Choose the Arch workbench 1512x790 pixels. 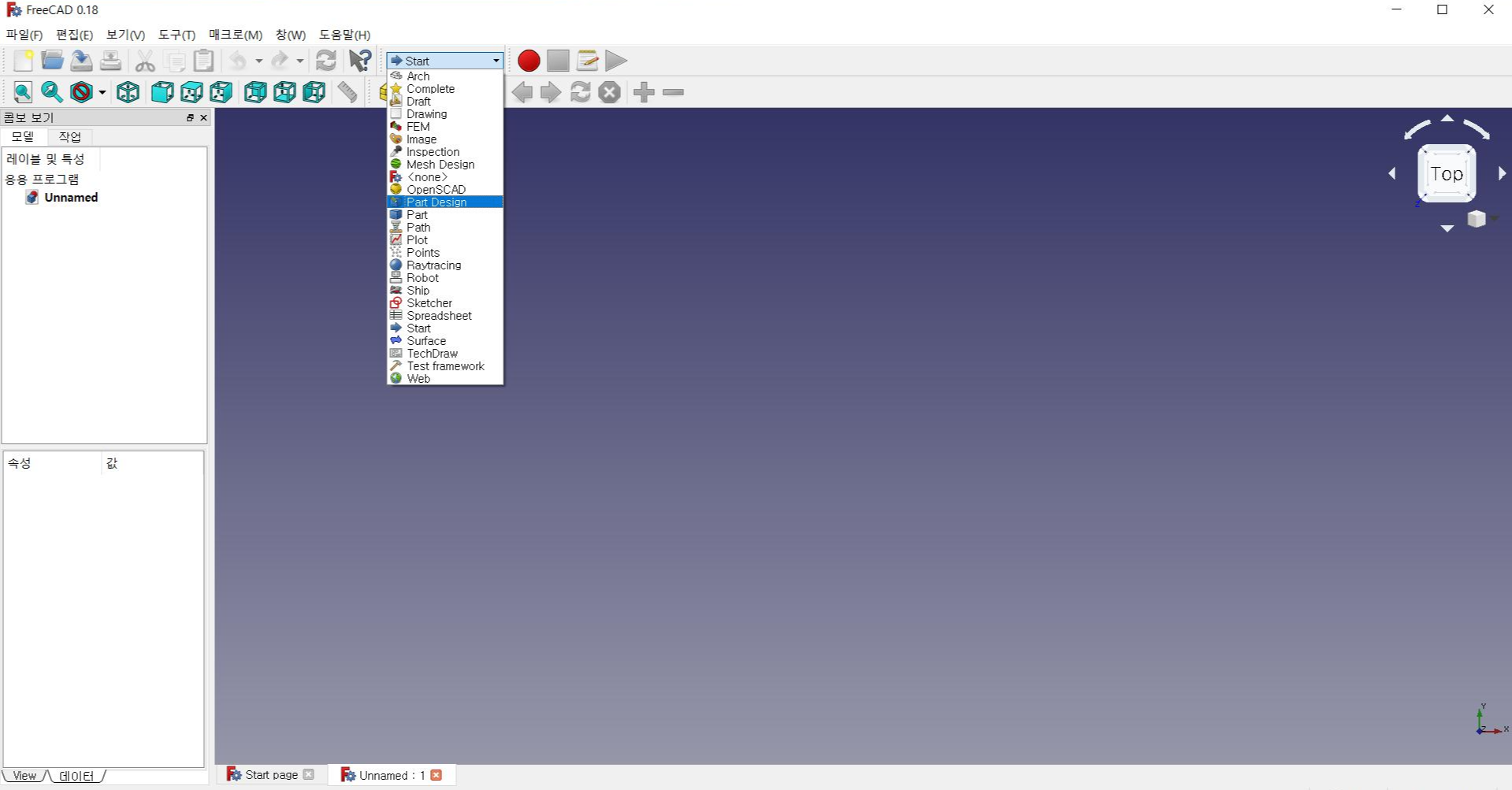(445, 76)
